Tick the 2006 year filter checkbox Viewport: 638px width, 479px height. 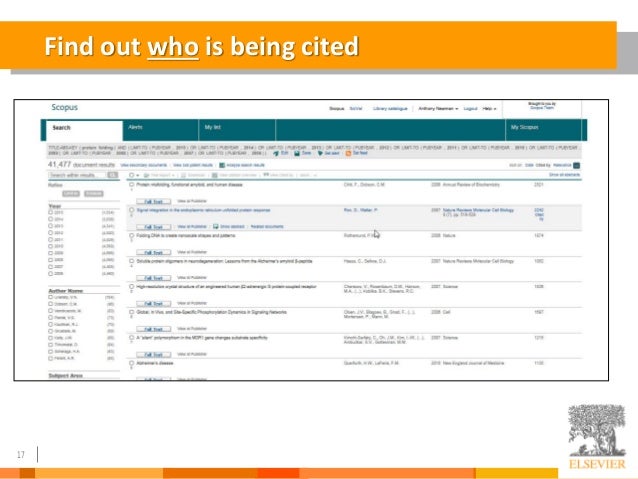pos(51,273)
